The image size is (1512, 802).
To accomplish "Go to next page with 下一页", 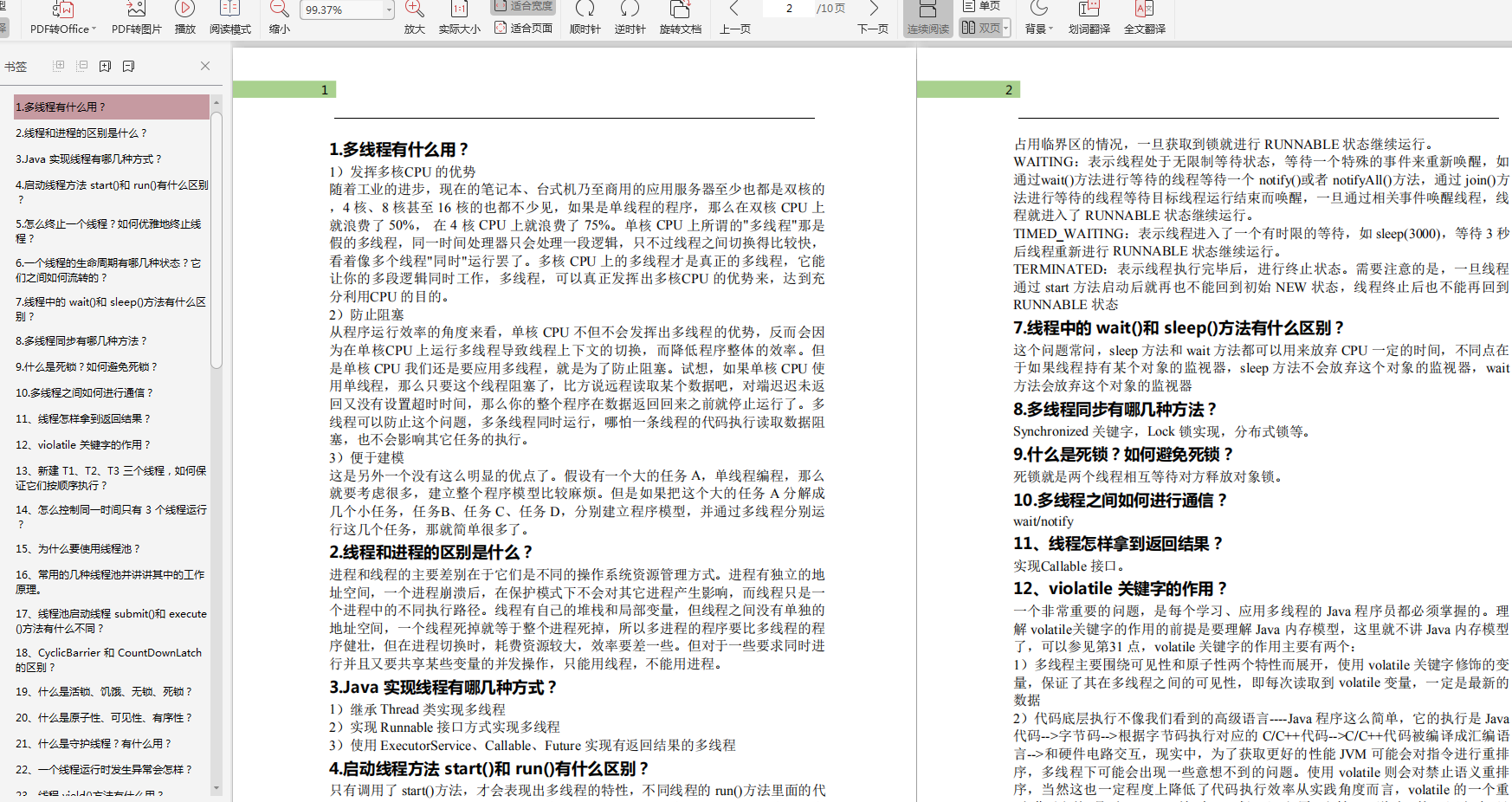I will pos(873,18).
